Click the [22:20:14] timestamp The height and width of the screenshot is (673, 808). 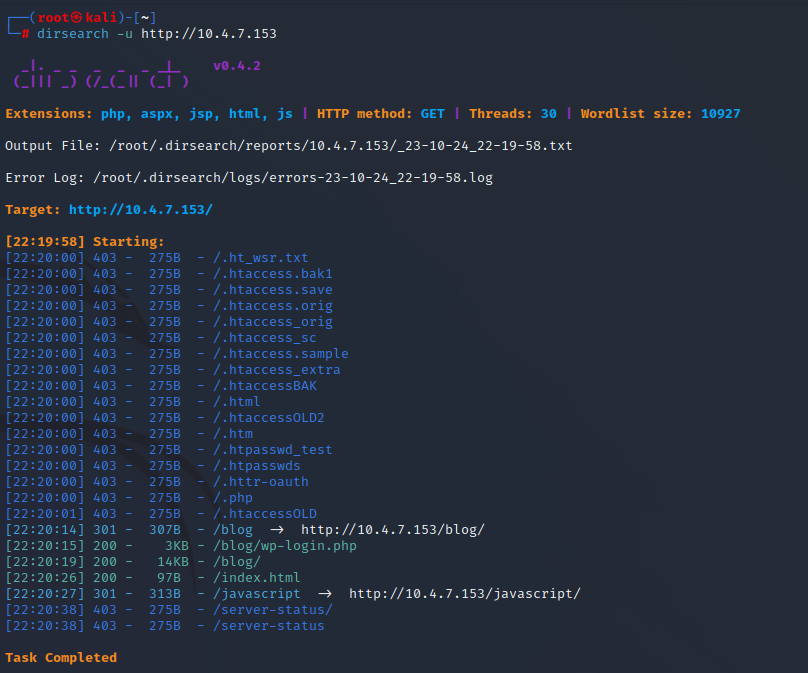(45, 529)
